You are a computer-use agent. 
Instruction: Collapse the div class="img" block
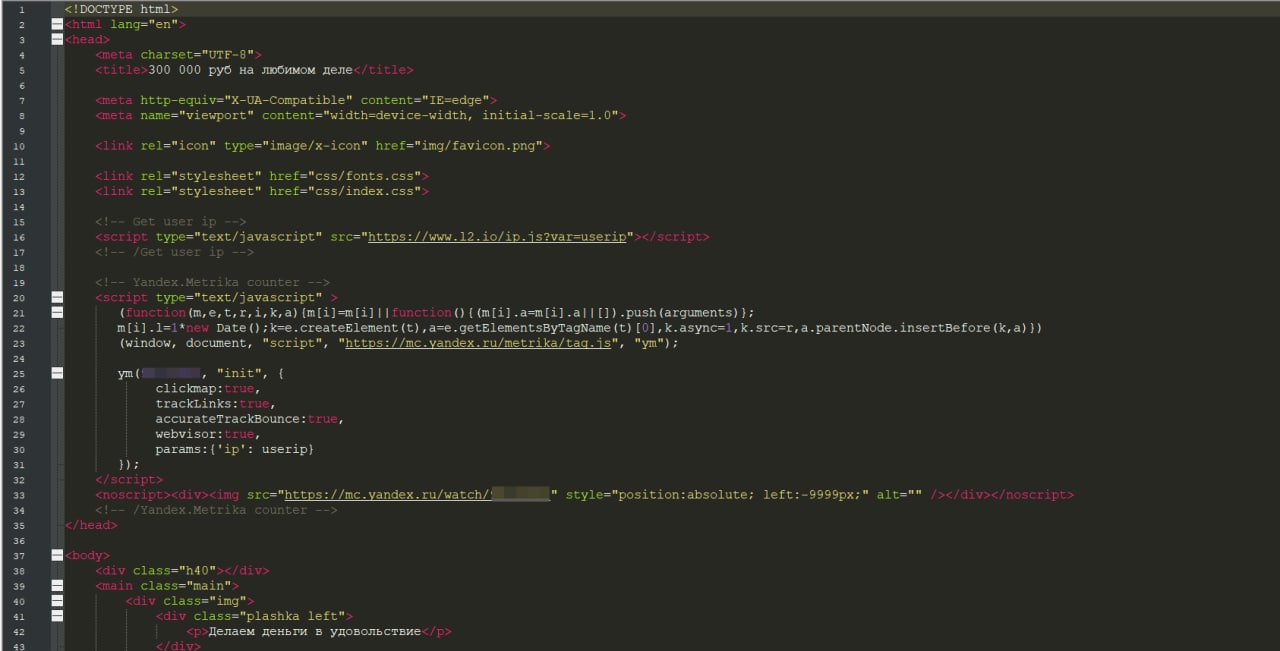pos(57,601)
